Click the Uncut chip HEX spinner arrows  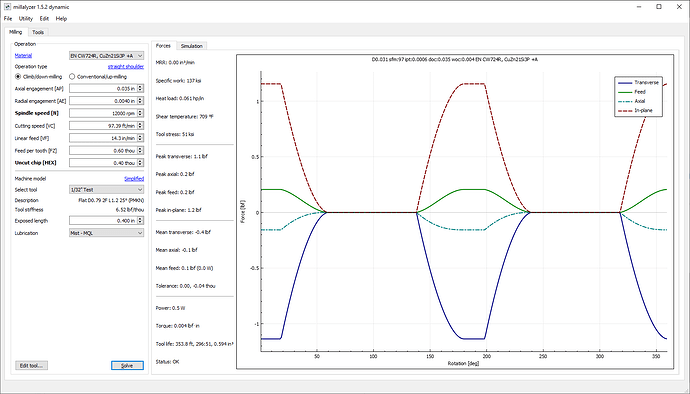140,163
